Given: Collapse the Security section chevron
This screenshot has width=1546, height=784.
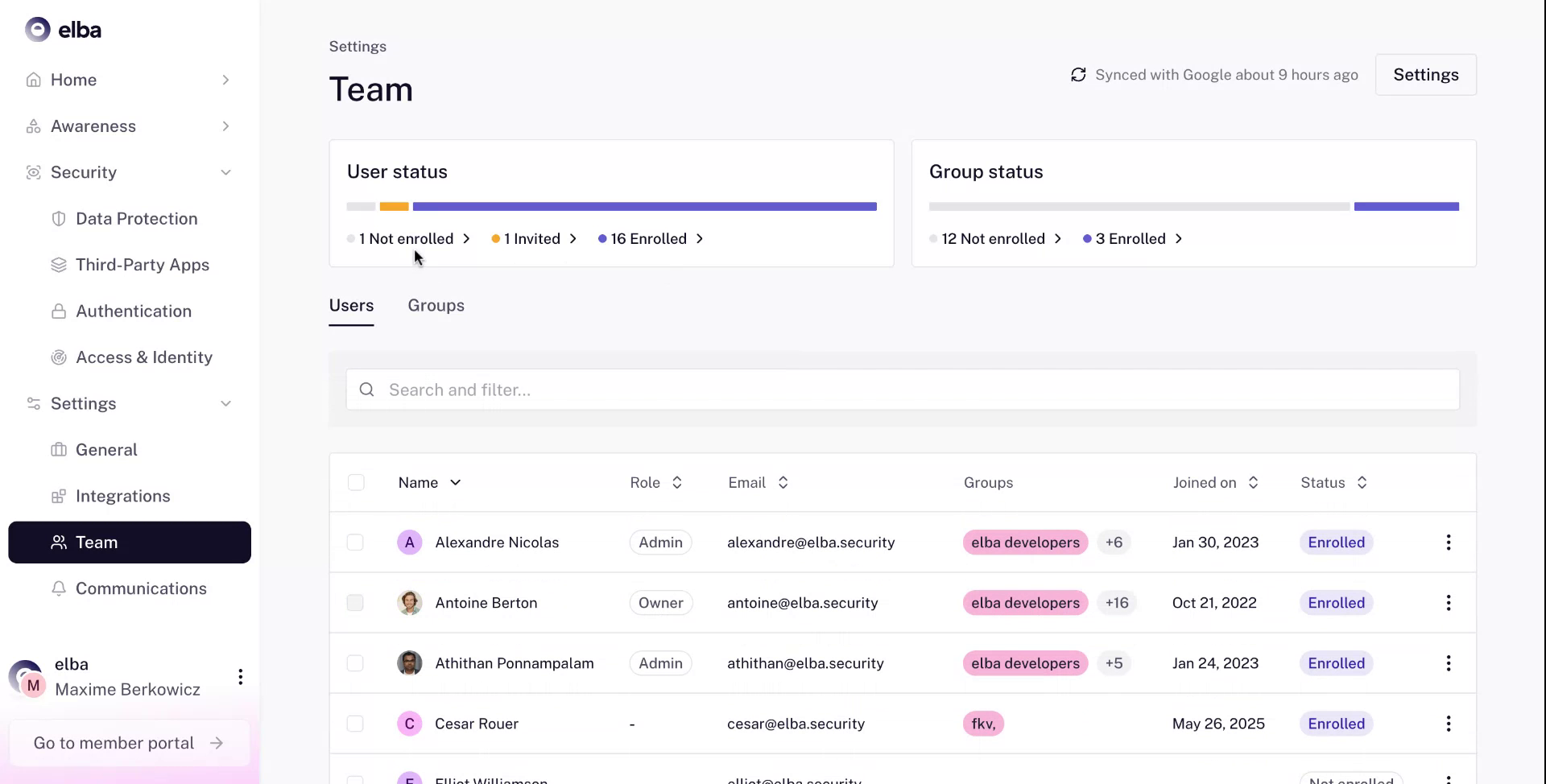Looking at the screenshot, I should [225, 172].
